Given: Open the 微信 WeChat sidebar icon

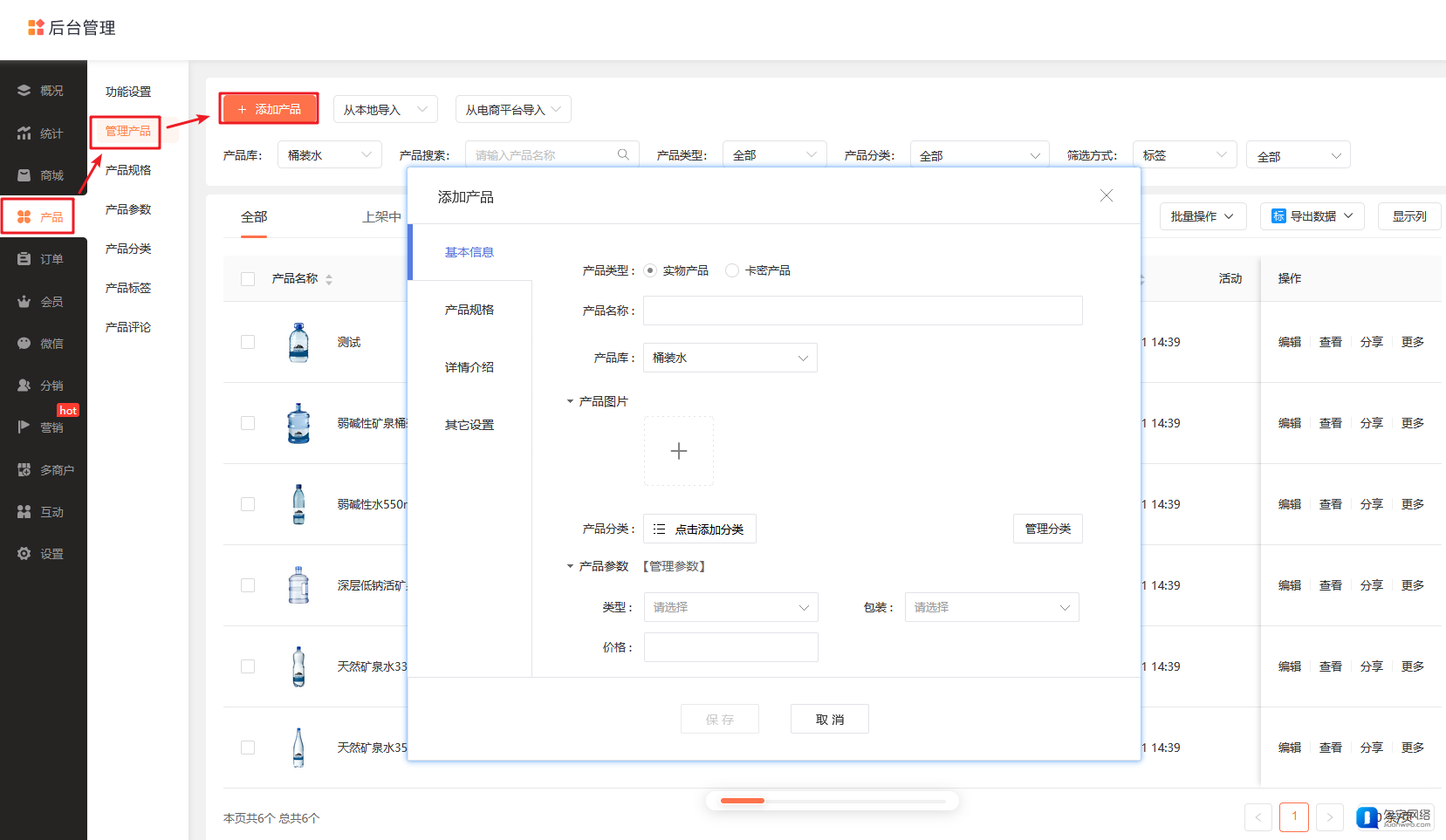Looking at the screenshot, I should click(x=24, y=344).
